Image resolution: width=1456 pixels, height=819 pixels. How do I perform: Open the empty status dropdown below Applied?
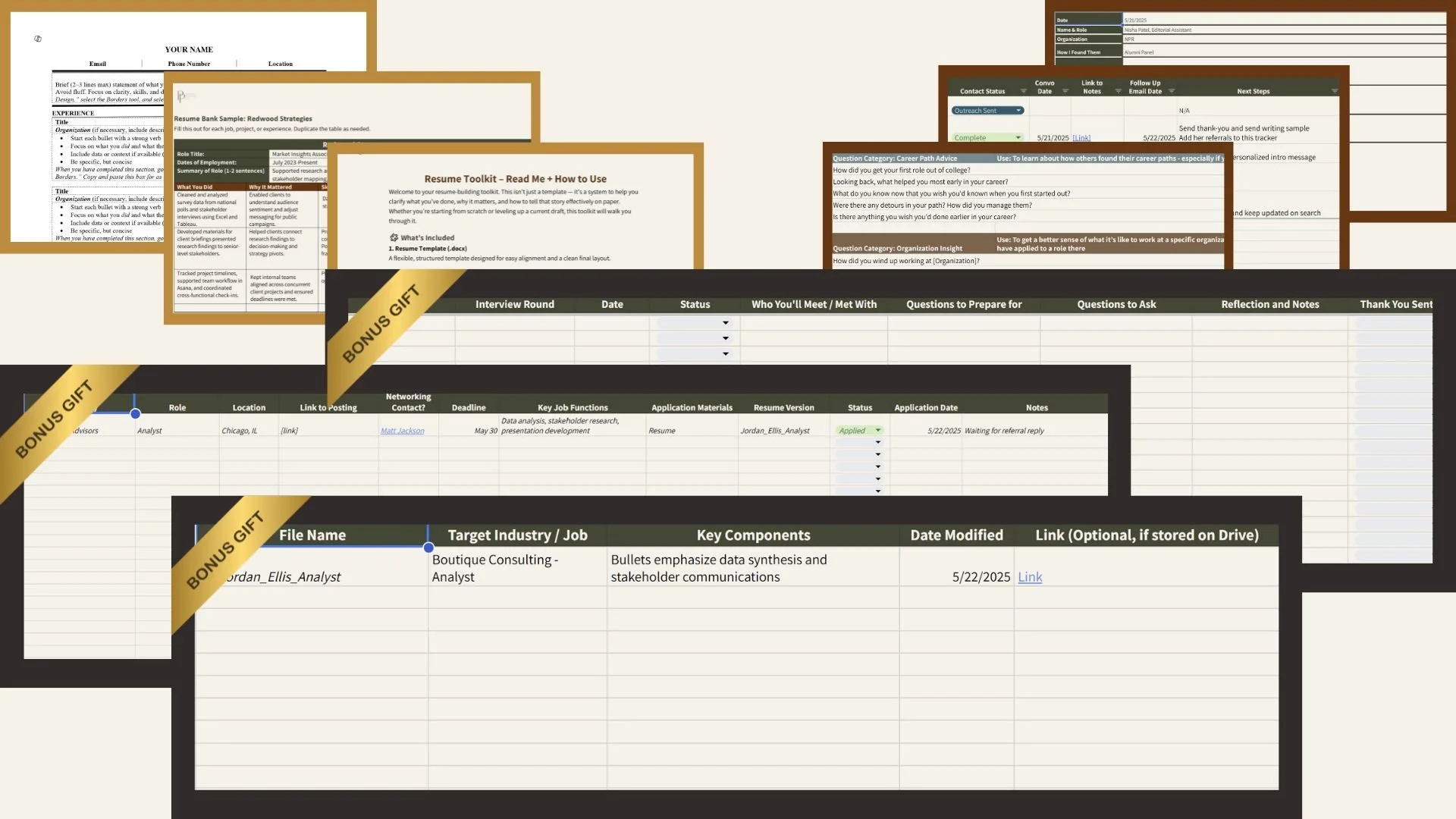point(878,443)
